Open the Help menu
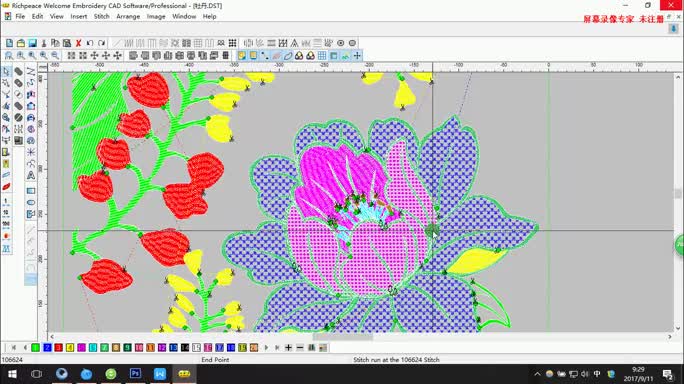 [x=209, y=16]
